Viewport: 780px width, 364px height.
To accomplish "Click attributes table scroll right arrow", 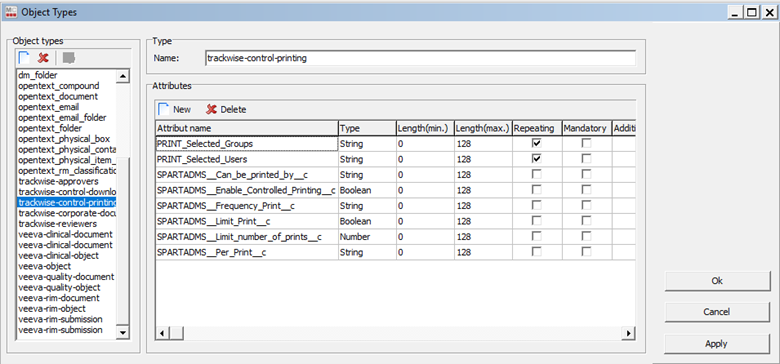I will (x=629, y=333).
